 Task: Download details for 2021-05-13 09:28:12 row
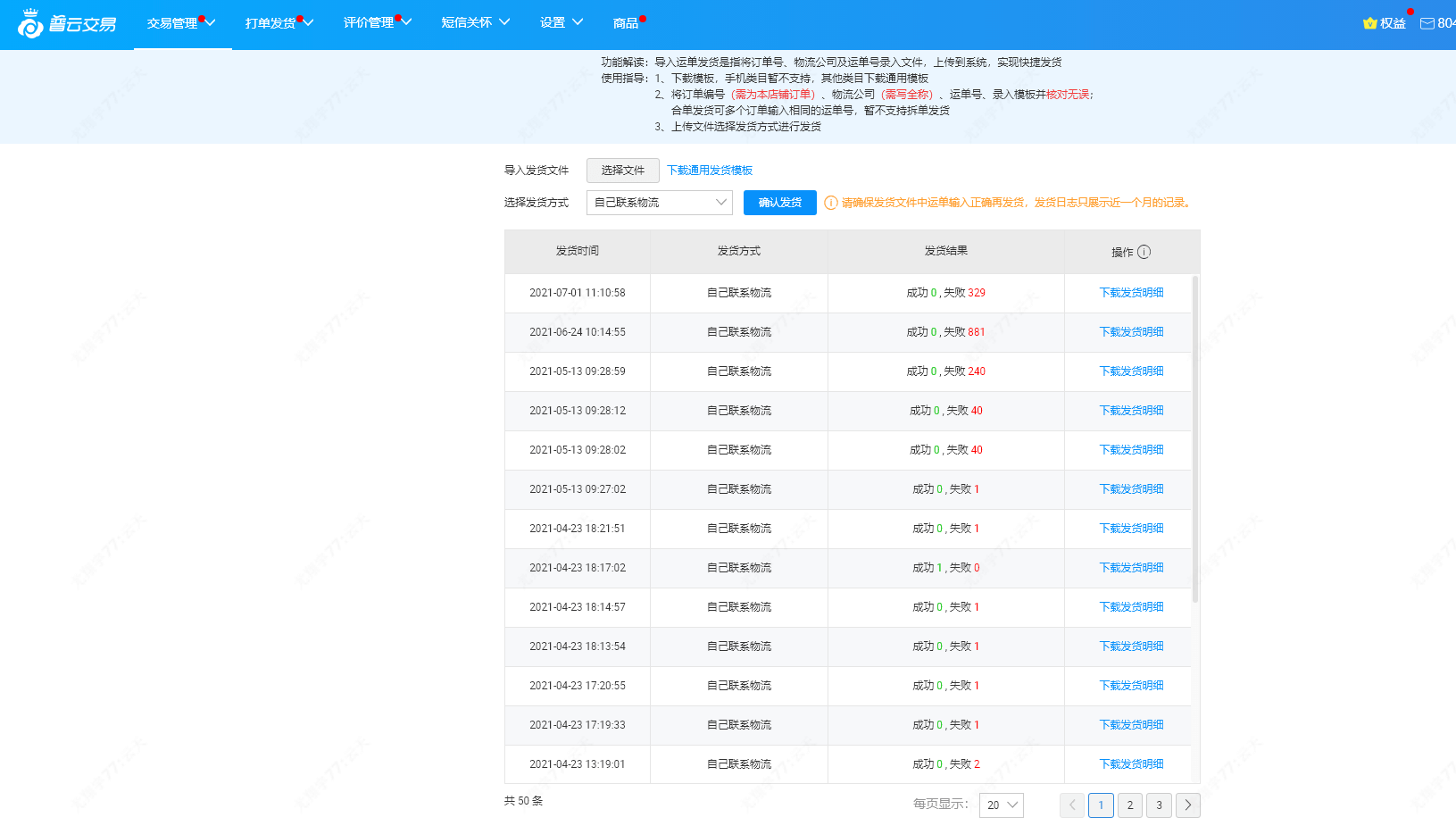(1131, 411)
